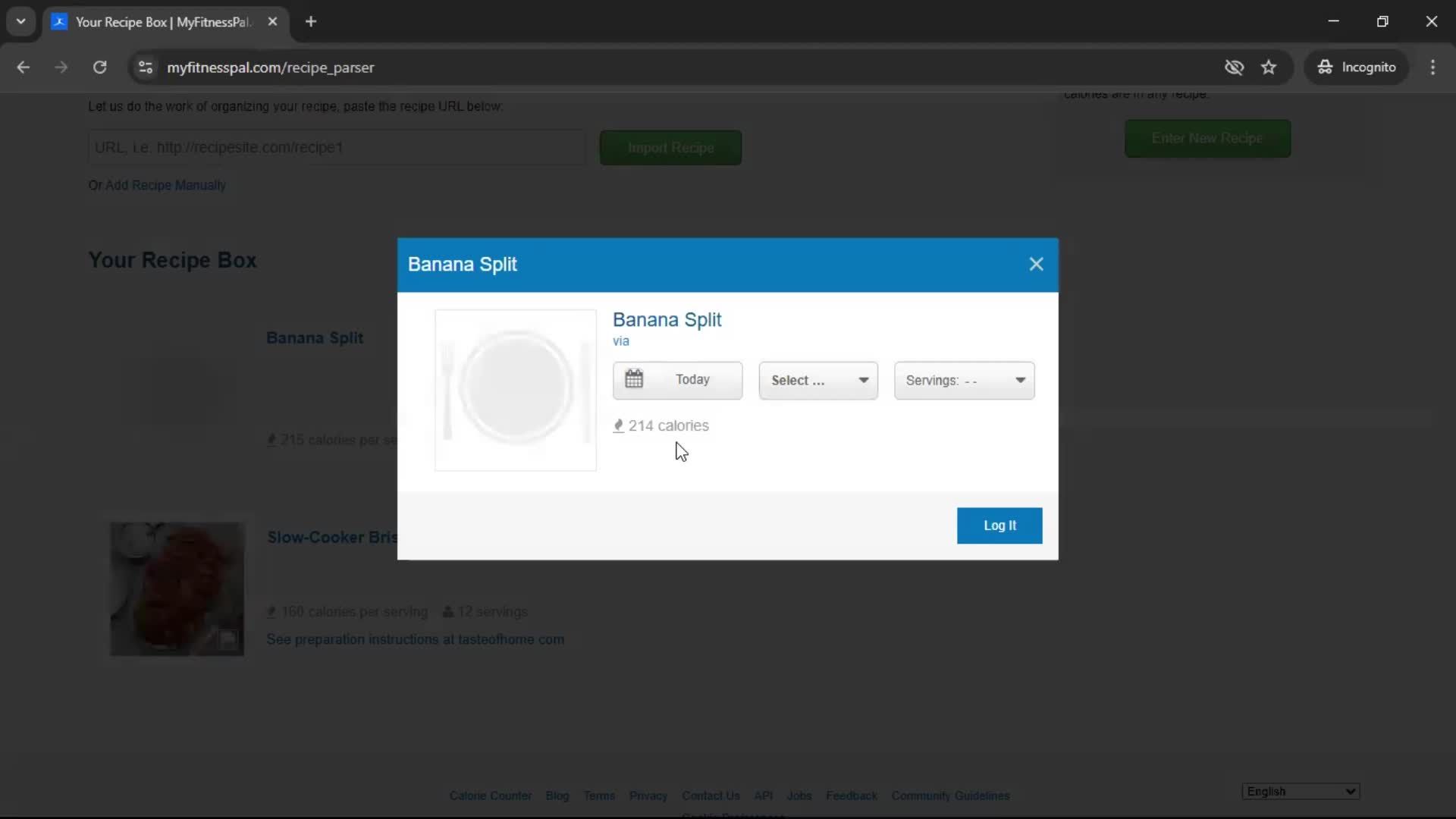The width and height of the screenshot is (1456, 819).
Task: Open preparation instructions at tasteofhome.com
Action: coord(415,639)
